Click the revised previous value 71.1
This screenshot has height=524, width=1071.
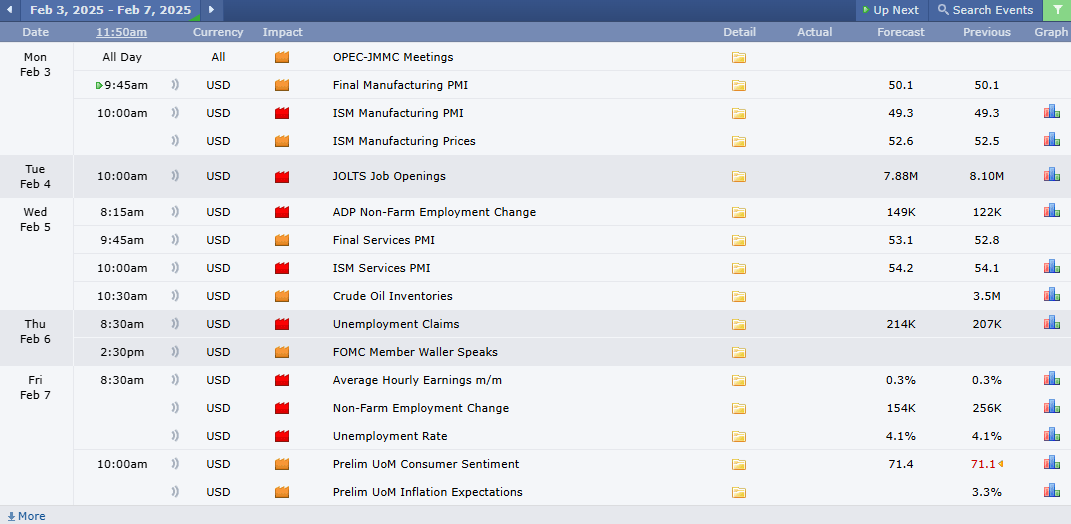pos(984,465)
